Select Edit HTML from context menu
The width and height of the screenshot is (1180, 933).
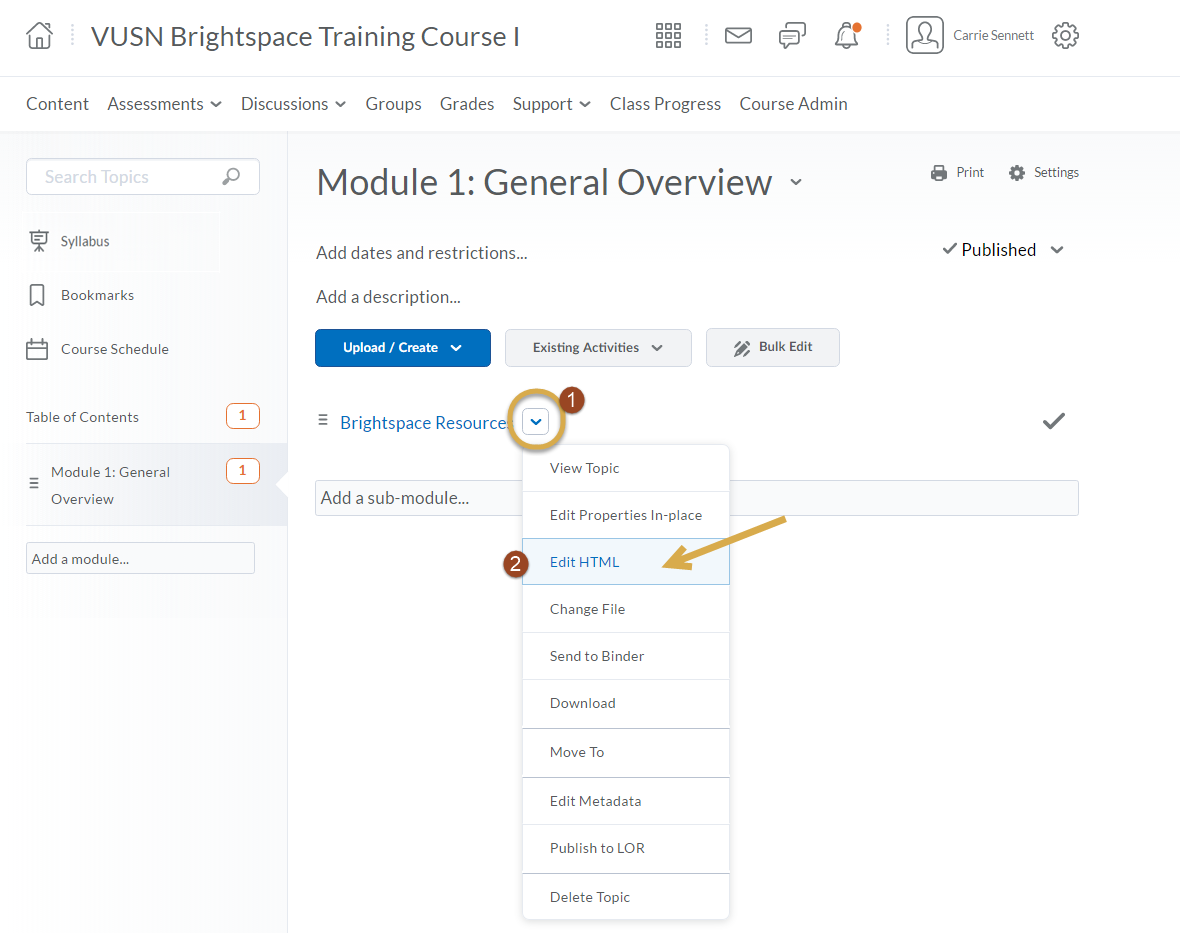tap(585, 562)
